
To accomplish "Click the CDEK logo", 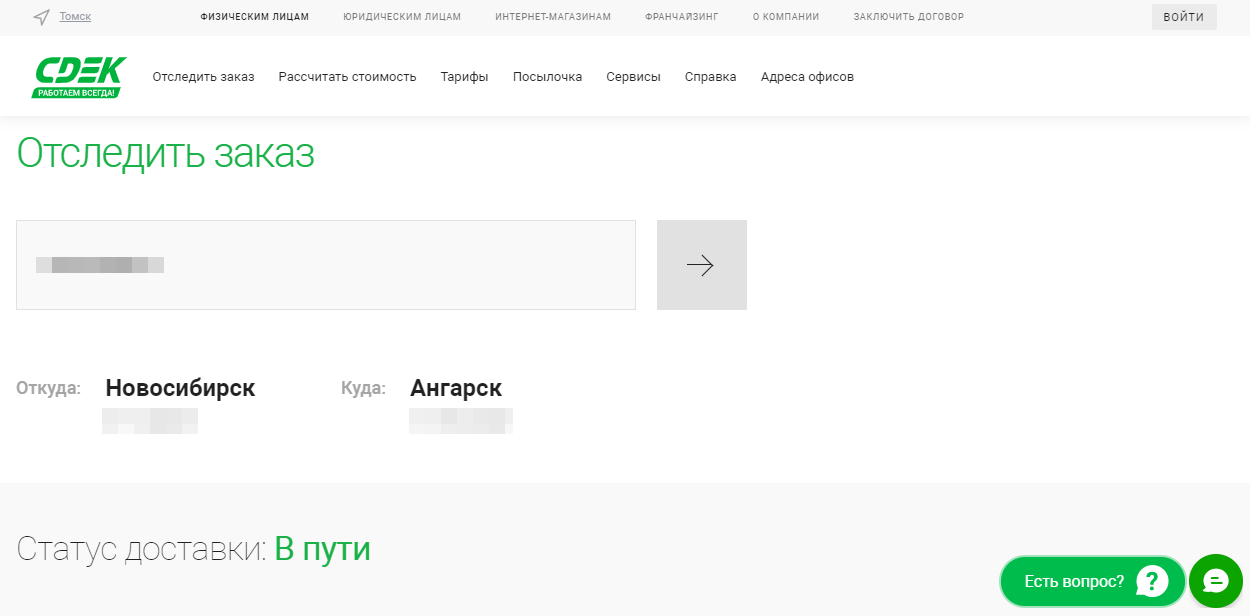I will pos(79,77).
